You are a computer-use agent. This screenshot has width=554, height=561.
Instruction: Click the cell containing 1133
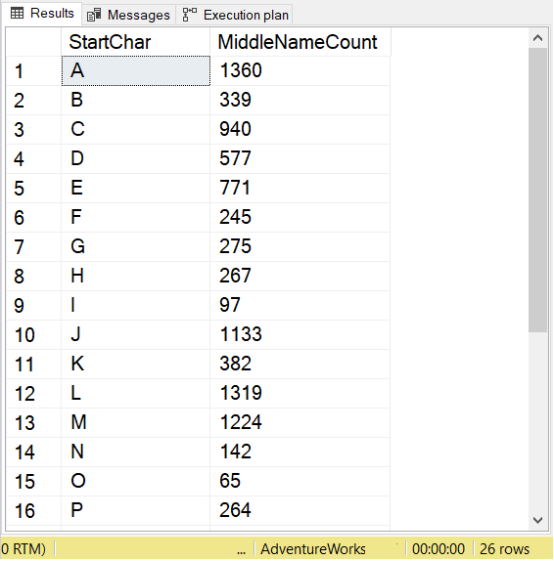[x=300, y=335]
